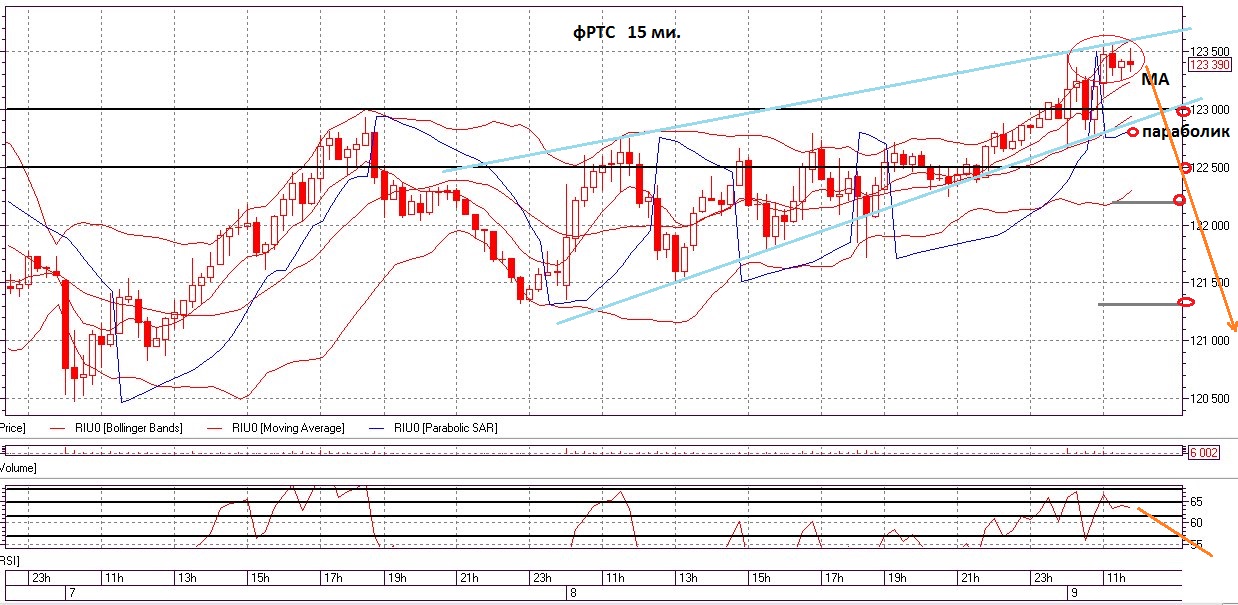This screenshot has height=605, width=1238.
Task: Click the 123 000 price axis label
Action: click(1212, 109)
